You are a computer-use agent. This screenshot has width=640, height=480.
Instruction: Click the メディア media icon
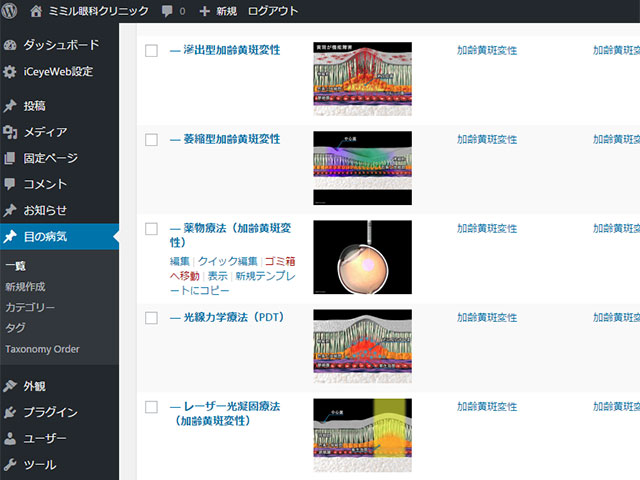point(10,132)
